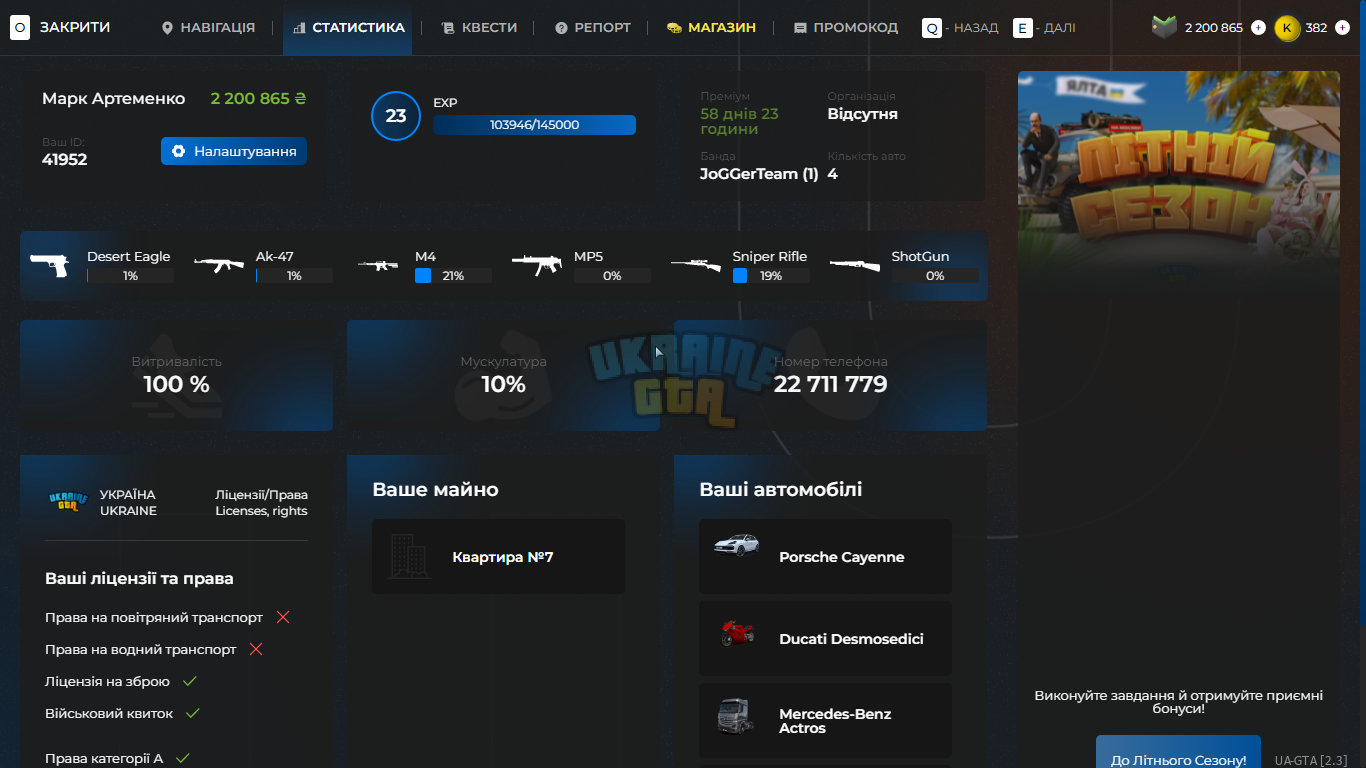Click the M4 weapon icon
The image size is (1366, 768).
point(378,265)
